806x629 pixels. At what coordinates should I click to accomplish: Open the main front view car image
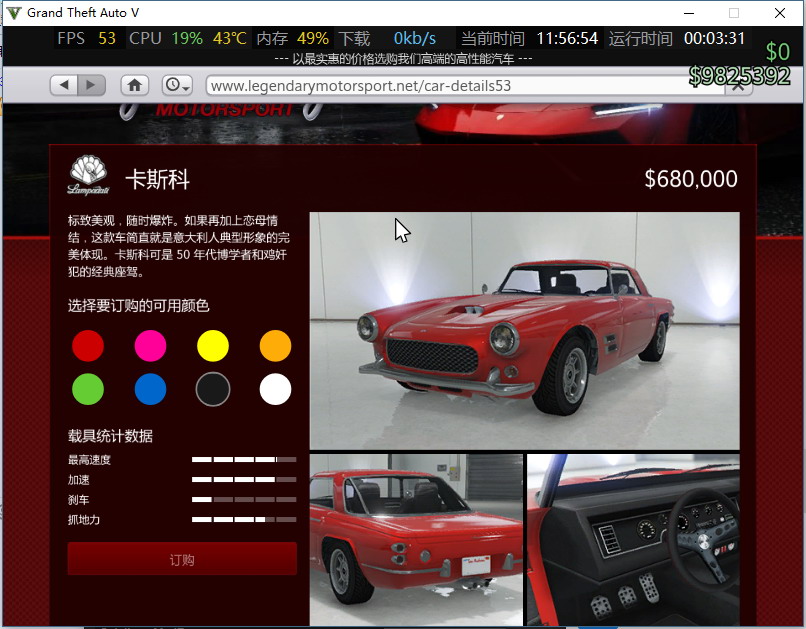pos(524,331)
